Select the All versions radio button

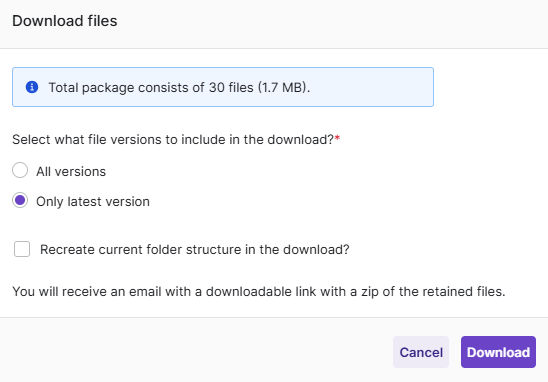pos(20,170)
